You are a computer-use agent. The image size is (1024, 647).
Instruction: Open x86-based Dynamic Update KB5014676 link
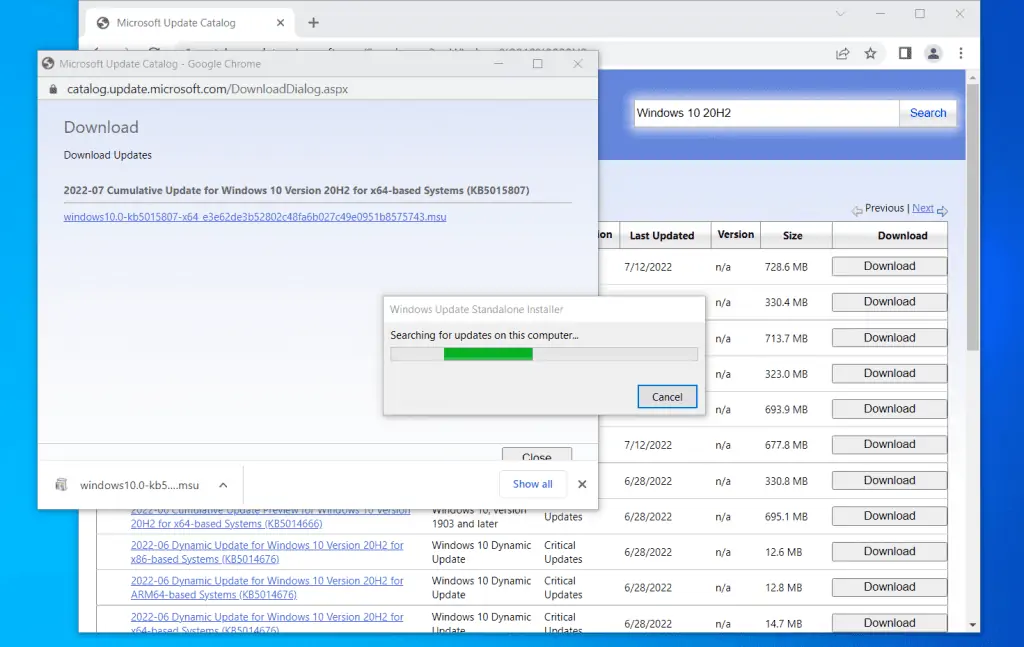pyautogui.click(x=266, y=552)
